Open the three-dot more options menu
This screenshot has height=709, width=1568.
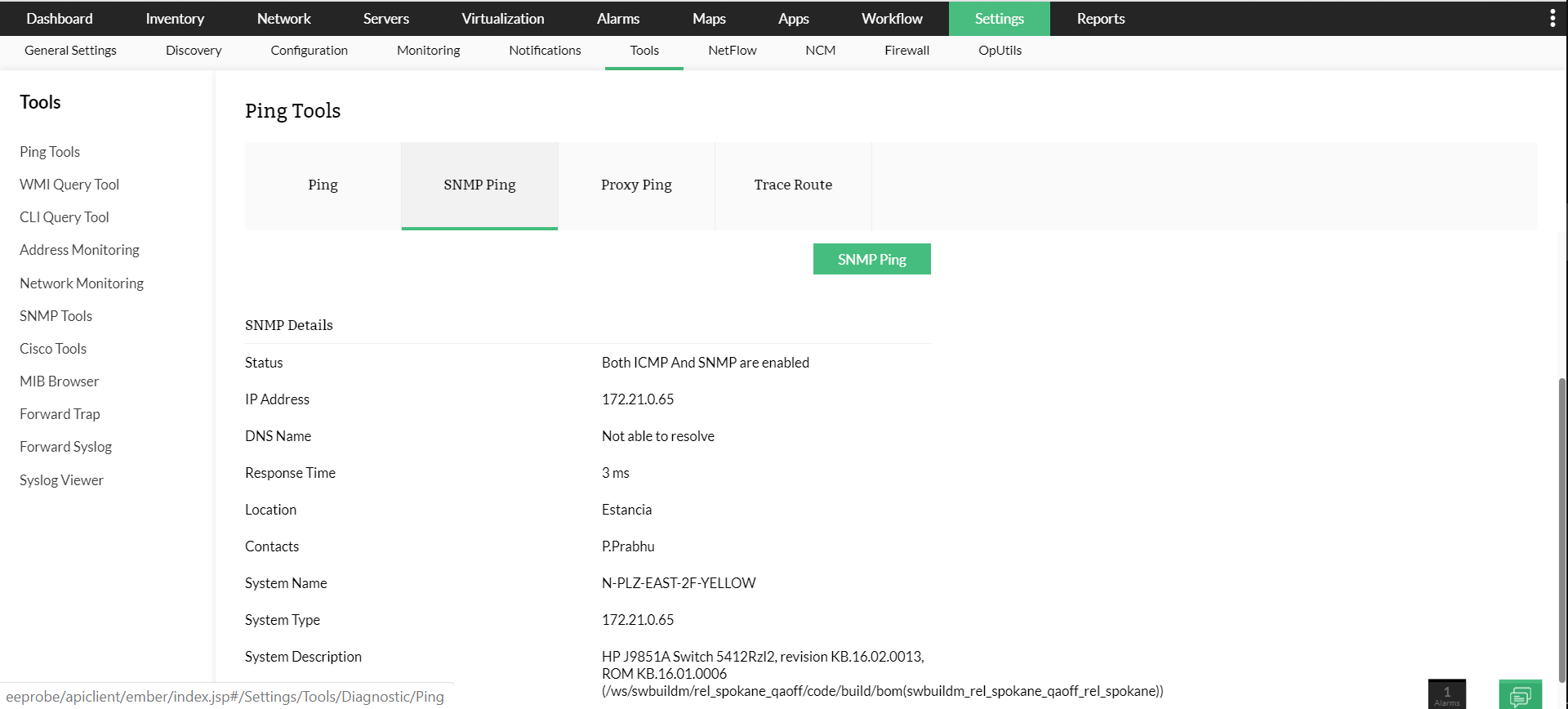pyautogui.click(x=1552, y=18)
